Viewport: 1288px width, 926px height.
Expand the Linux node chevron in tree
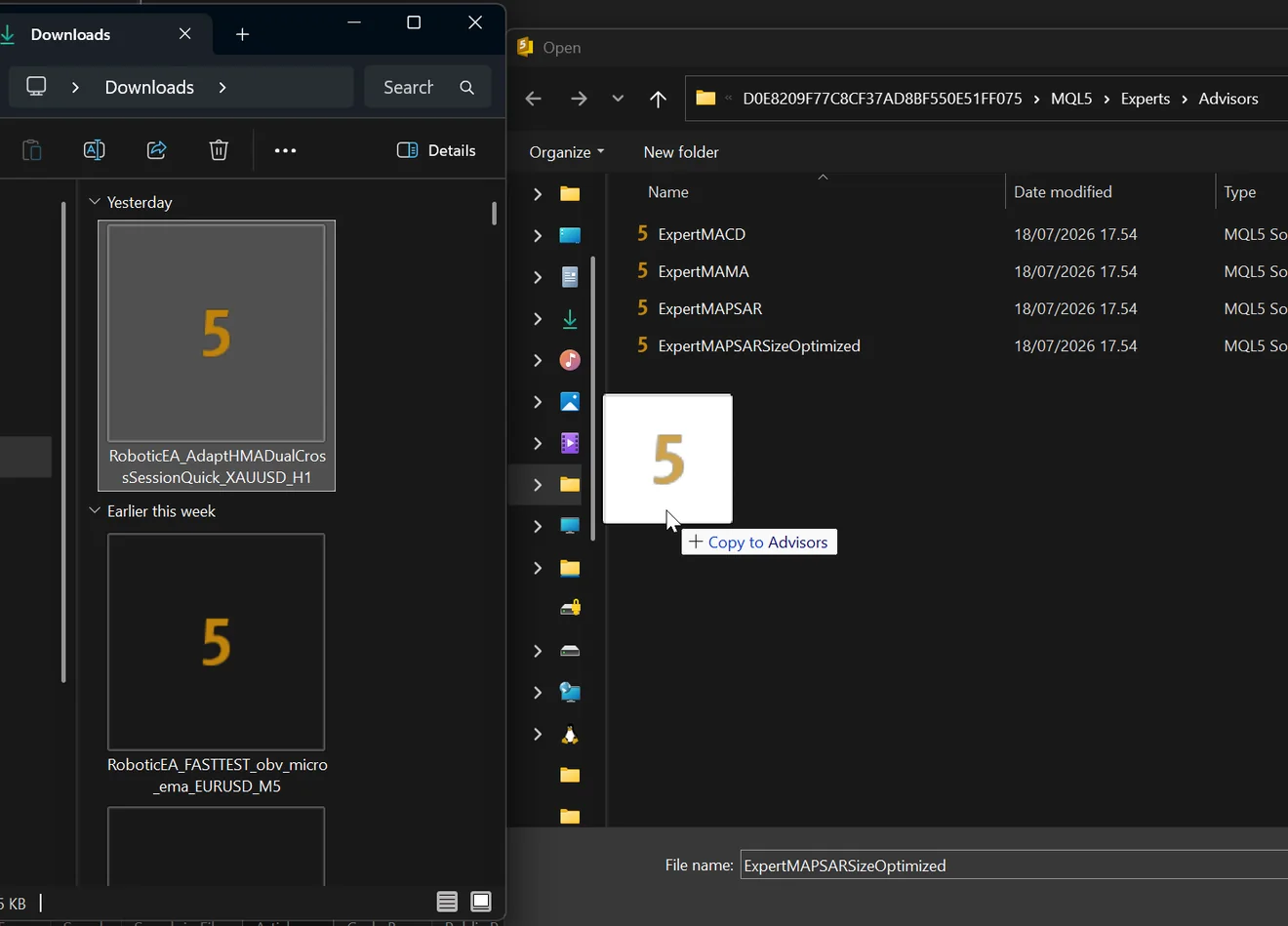pos(538,734)
